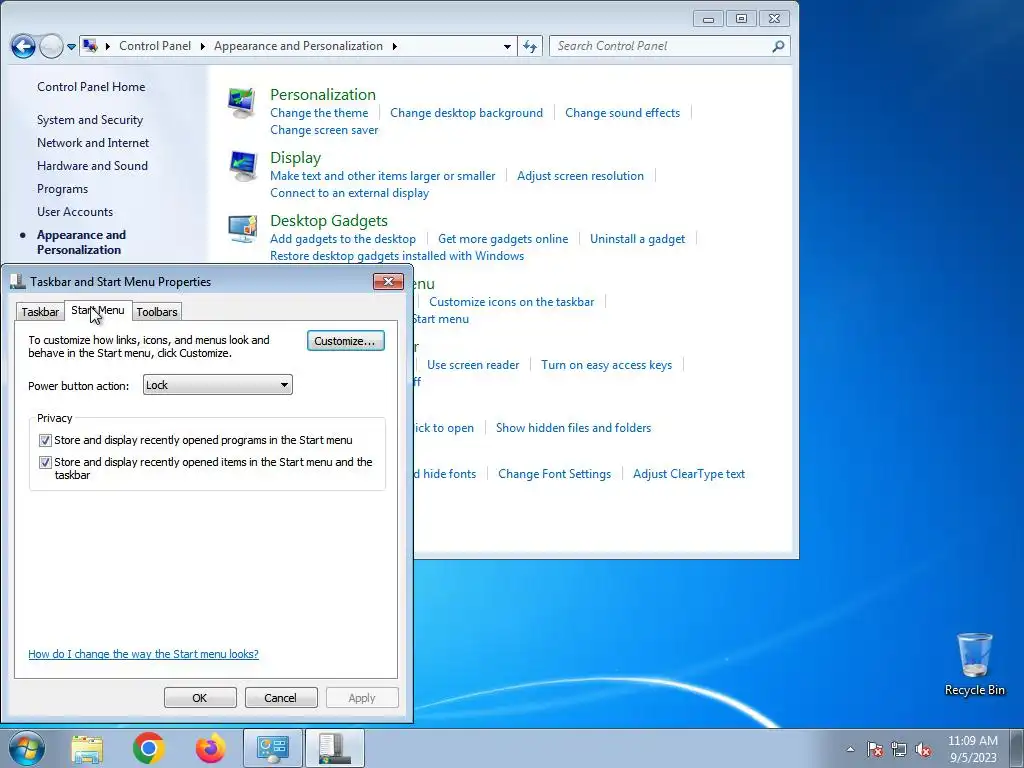This screenshot has width=1024, height=768.
Task: Open Add gadgets to the desktop link
Action: [x=343, y=238]
